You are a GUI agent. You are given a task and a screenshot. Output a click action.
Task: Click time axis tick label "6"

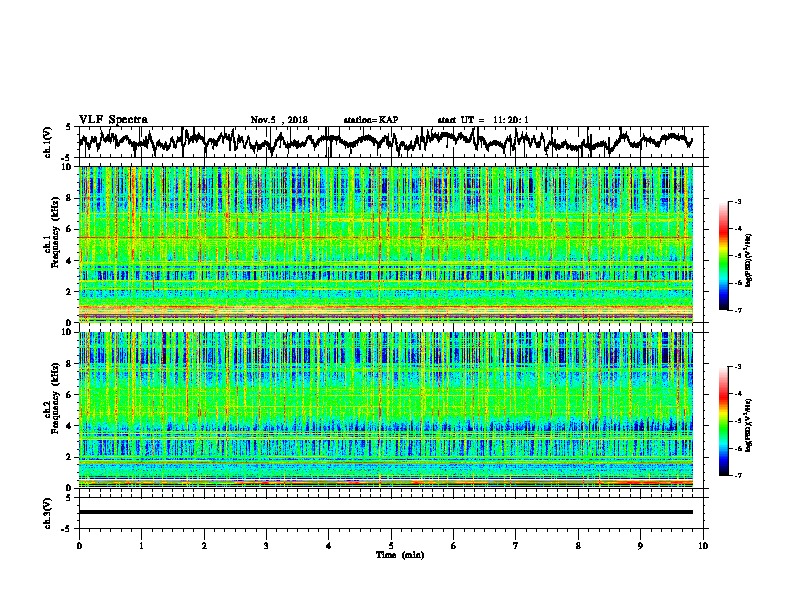pyautogui.click(x=454, y=546)
